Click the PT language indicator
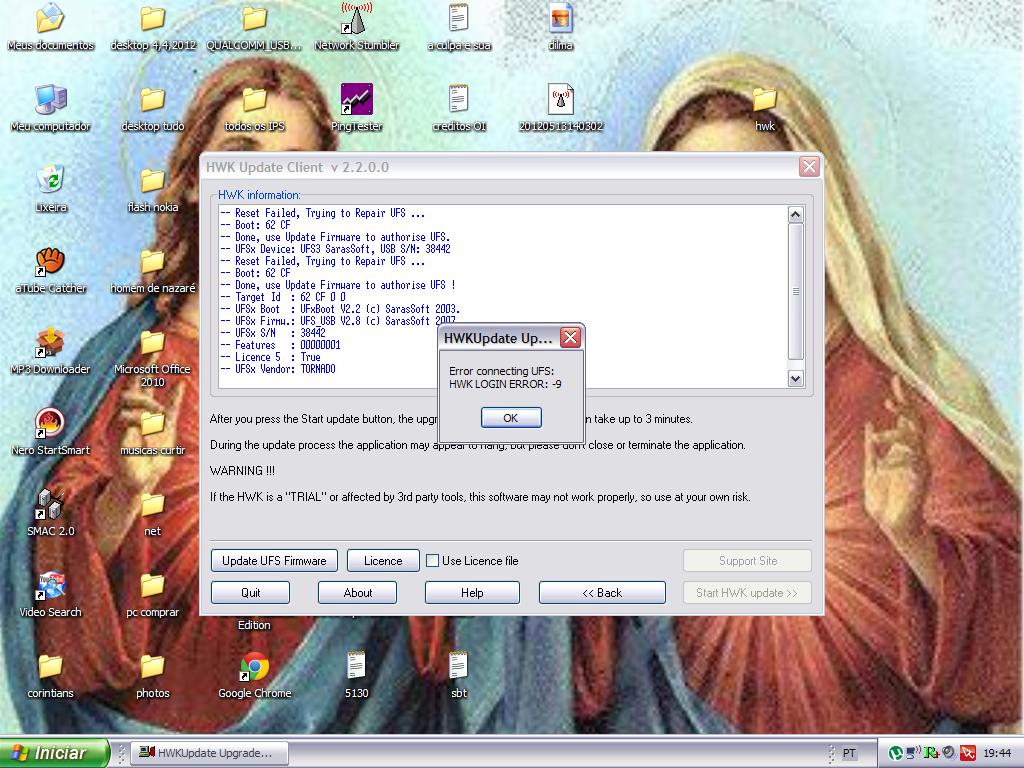 pos(848,753)
